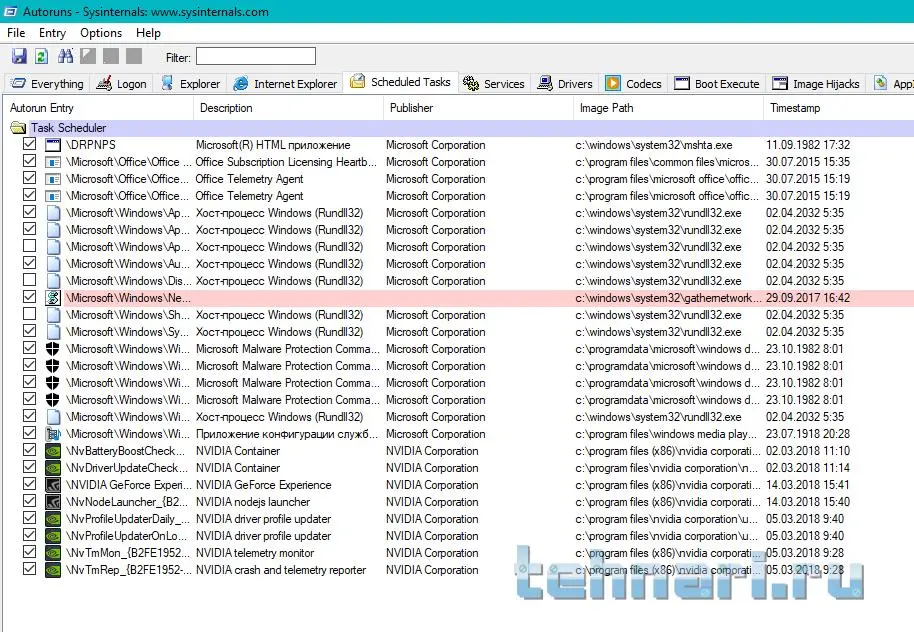Click the mshta icon of DRPNPS row
Viewport: 914px width, 632px height.
53,145
